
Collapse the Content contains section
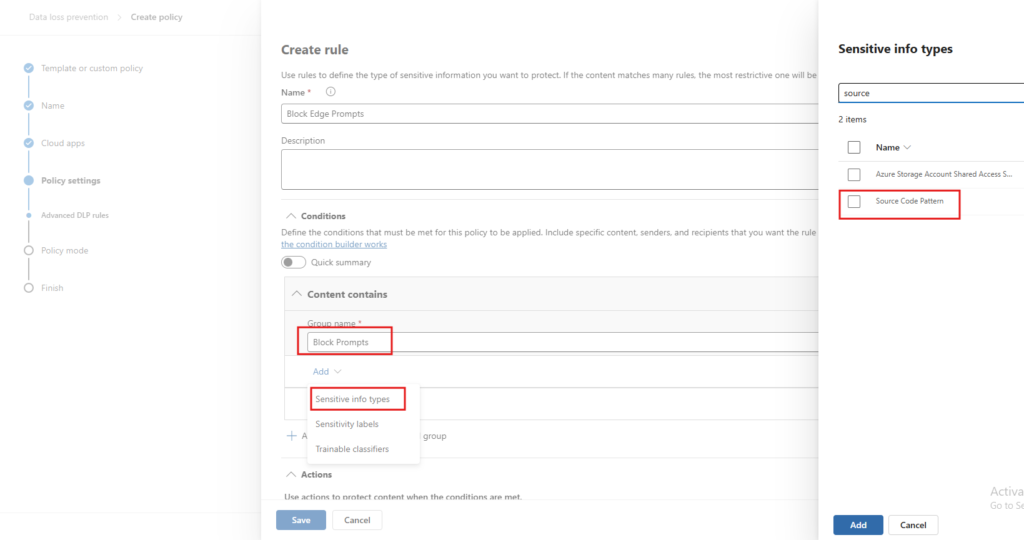(297, 294)
